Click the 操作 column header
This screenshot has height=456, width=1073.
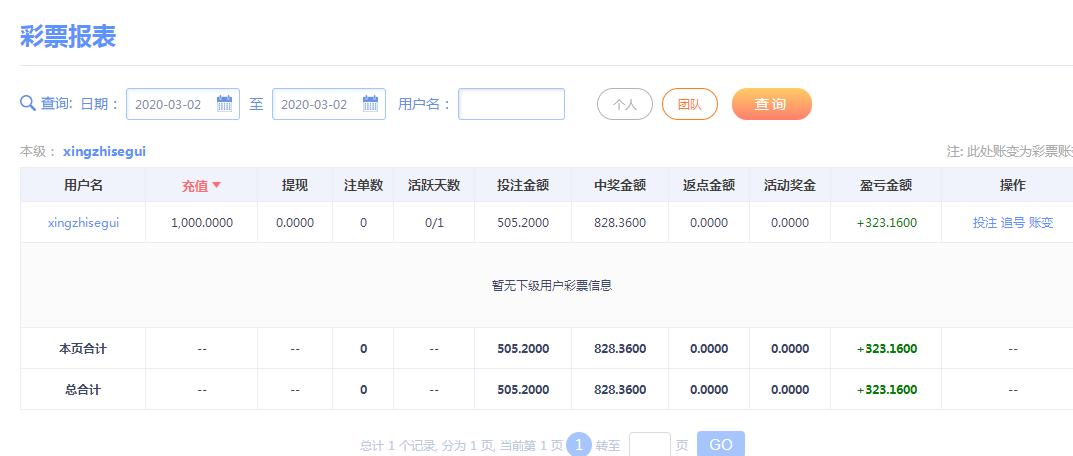pyautogui.click(x=1013, y=185)
